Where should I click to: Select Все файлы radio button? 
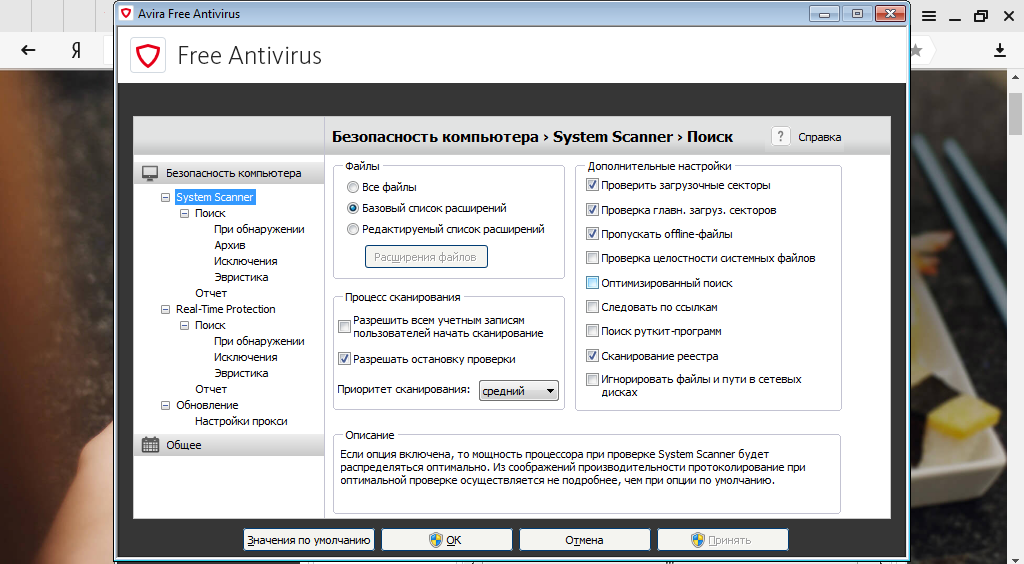[353, 187]
